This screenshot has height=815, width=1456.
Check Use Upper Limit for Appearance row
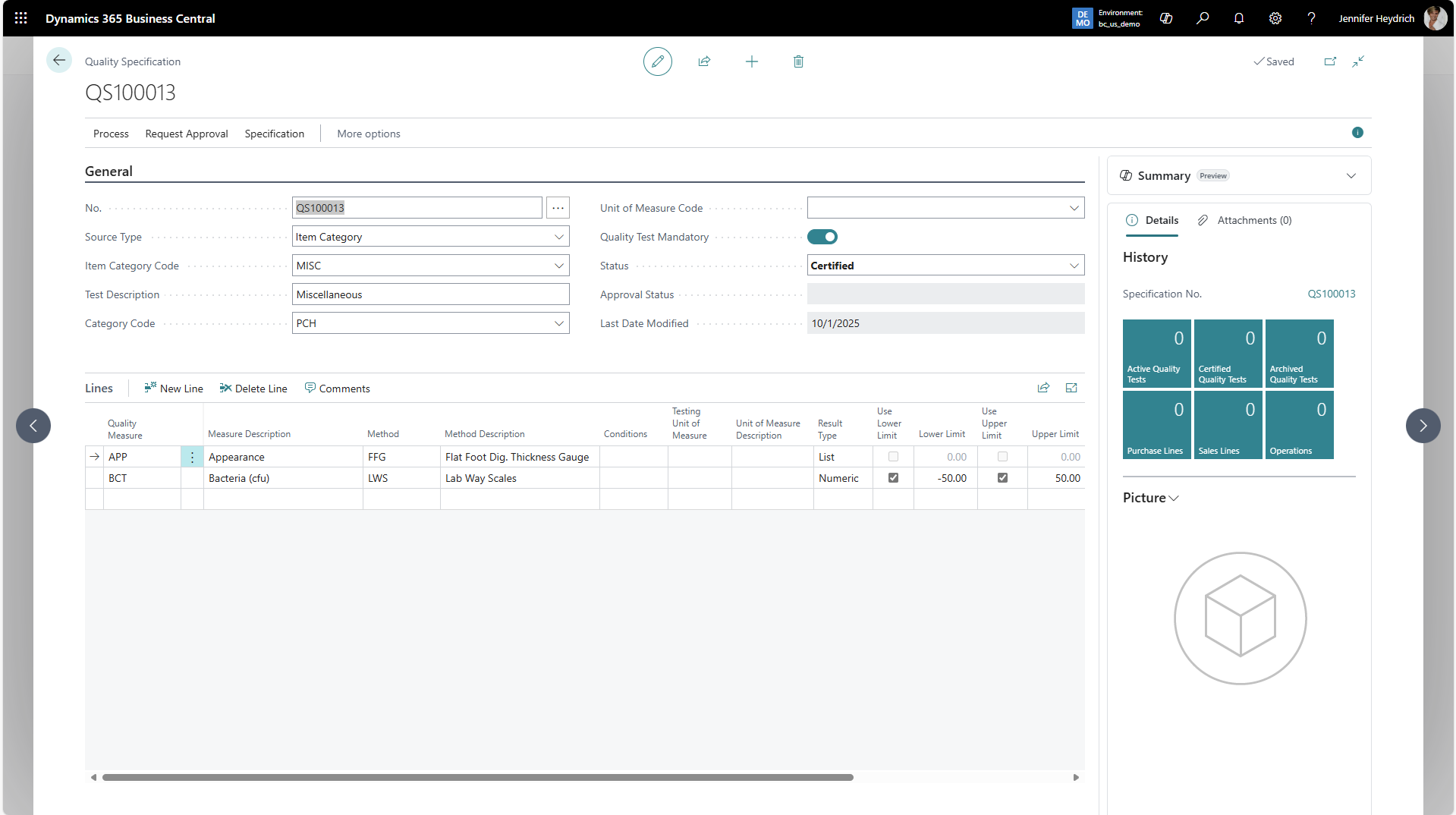[x=1002, y=457]
